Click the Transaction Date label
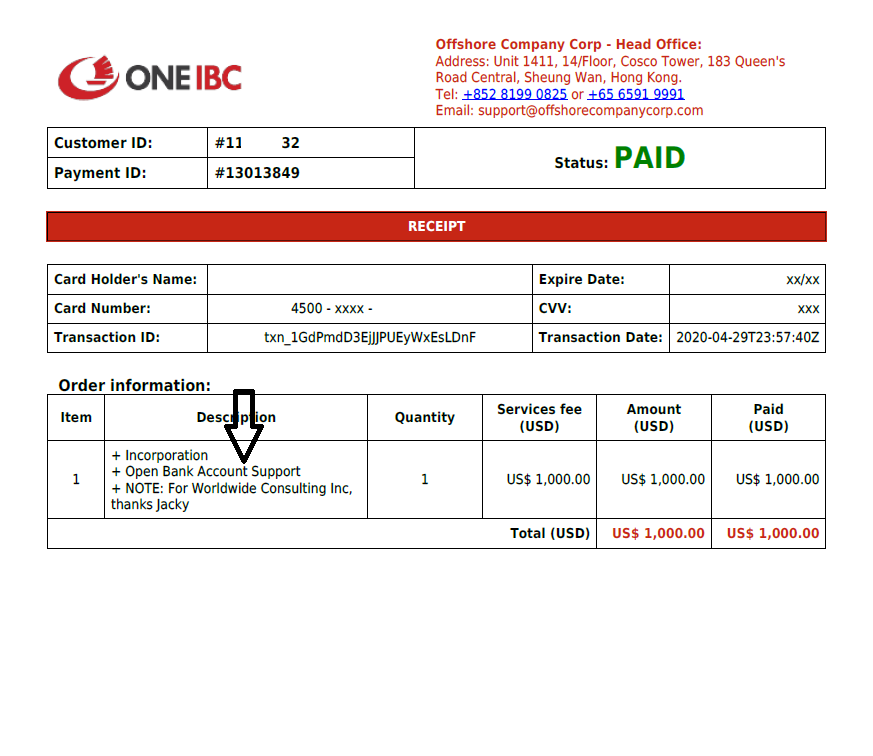 600,338
